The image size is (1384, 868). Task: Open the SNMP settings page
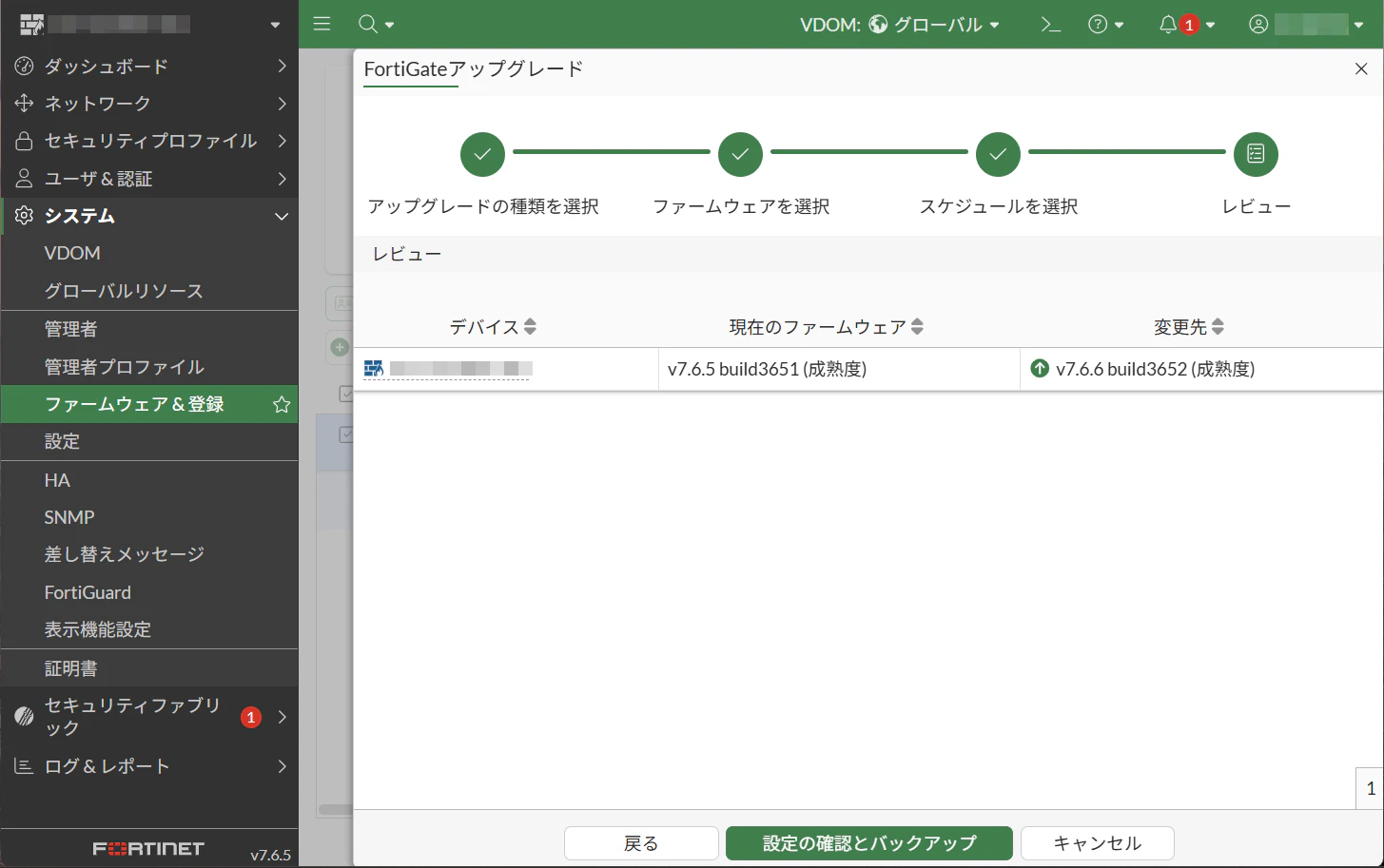(x=68, y=516)
